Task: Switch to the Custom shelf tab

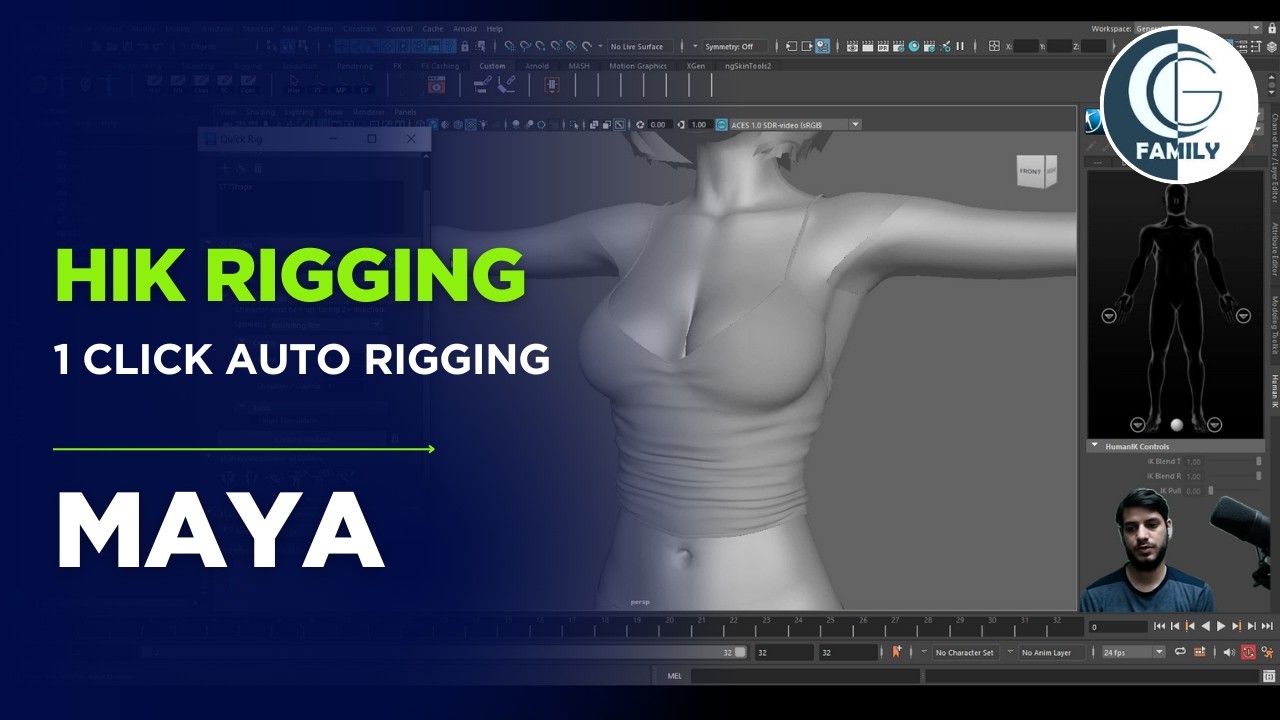Action: coord(492,66)
